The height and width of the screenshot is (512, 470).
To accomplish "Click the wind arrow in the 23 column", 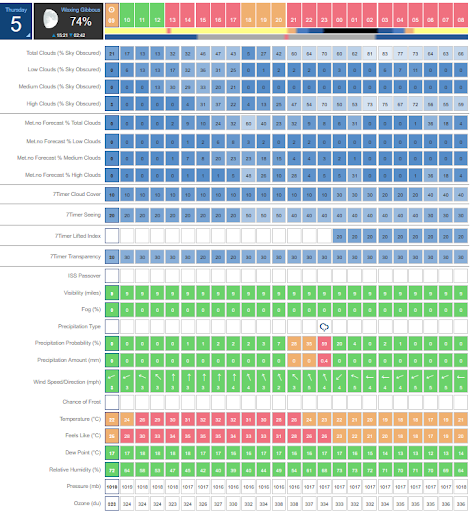I will point(324,377).
